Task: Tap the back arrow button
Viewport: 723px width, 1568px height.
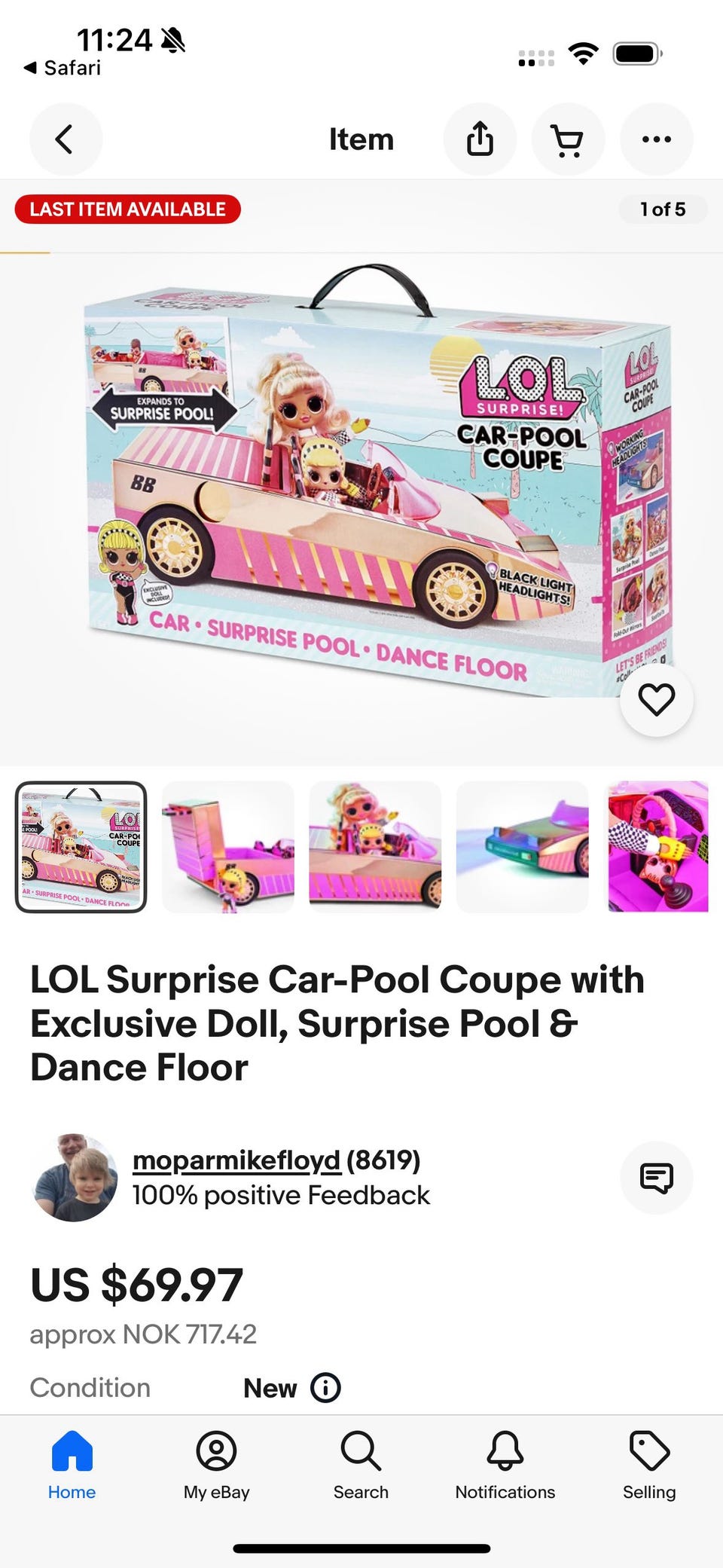Action: point(66,139)
